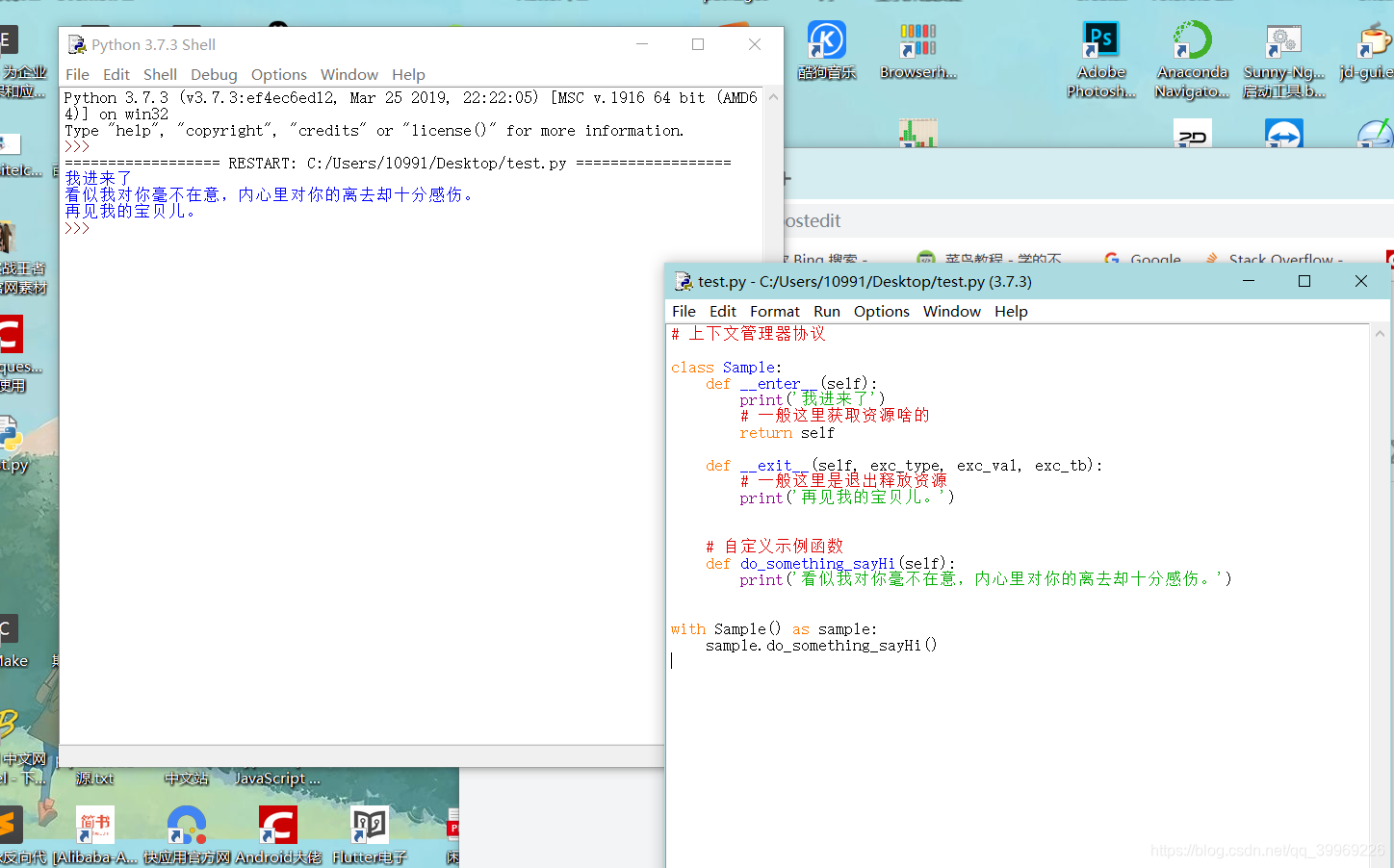Open the Run menu in test.py editor

point(826,311)
